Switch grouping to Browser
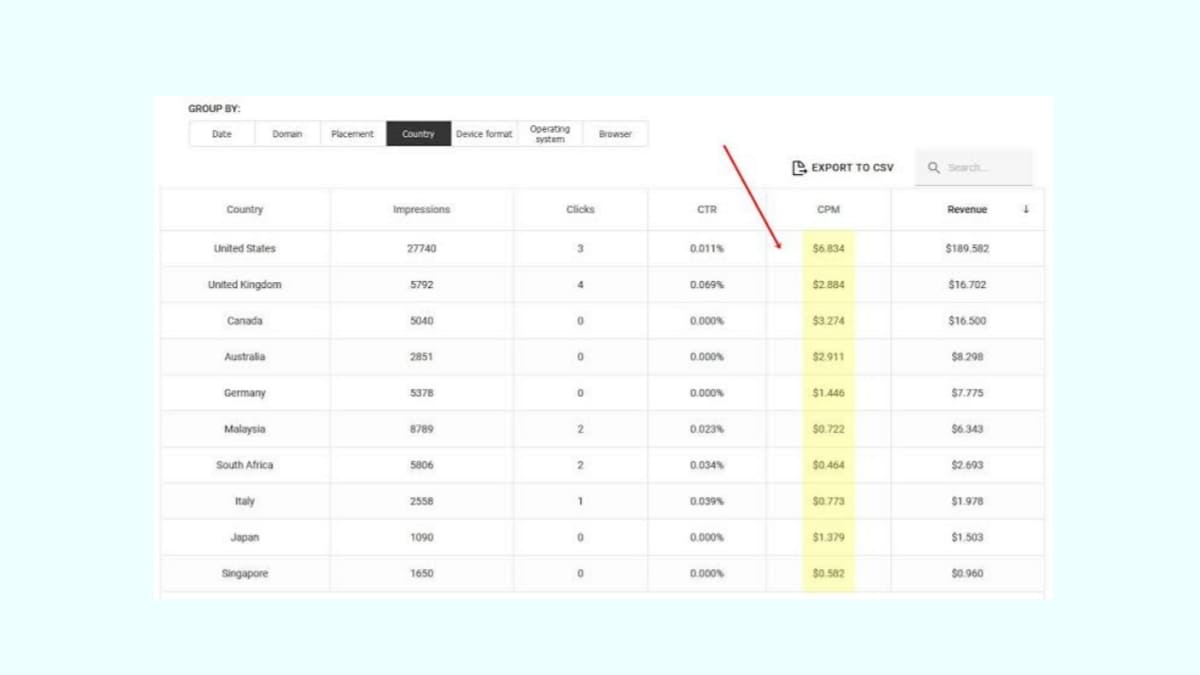The image size is (1200, 675). pos(615,133)
